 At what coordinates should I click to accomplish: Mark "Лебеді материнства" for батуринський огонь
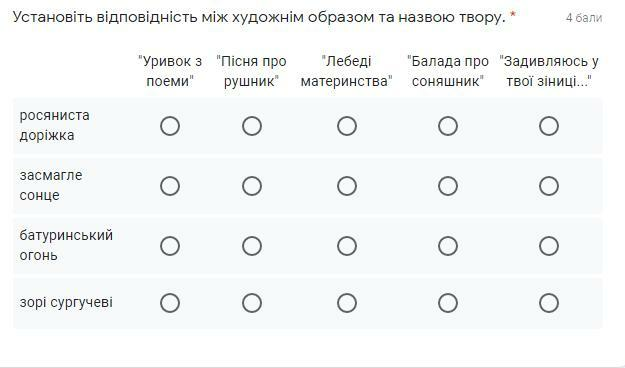[x=347, y=246]
